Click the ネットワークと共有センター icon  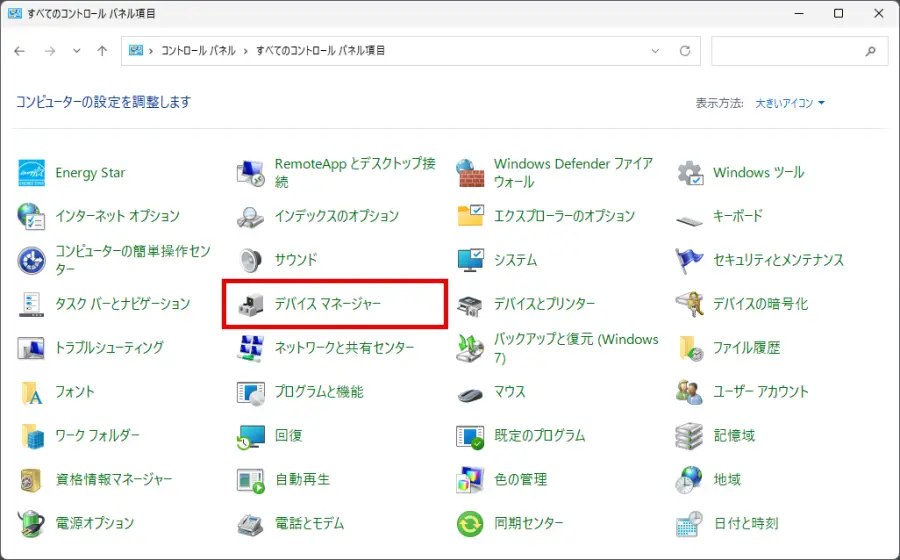(251, 348)
